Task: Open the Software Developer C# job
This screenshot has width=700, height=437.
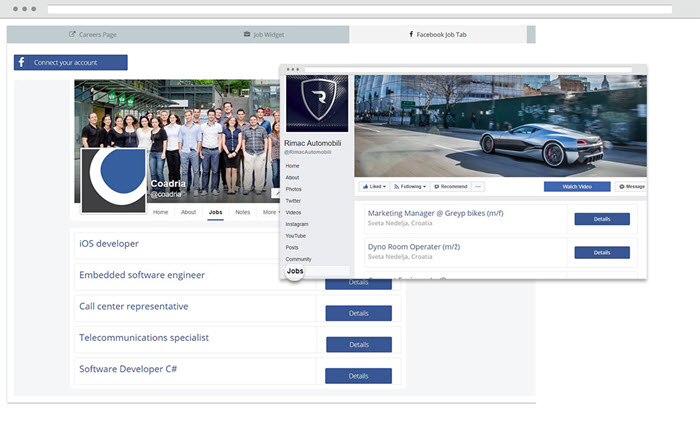Action: [x=128, y=369]
